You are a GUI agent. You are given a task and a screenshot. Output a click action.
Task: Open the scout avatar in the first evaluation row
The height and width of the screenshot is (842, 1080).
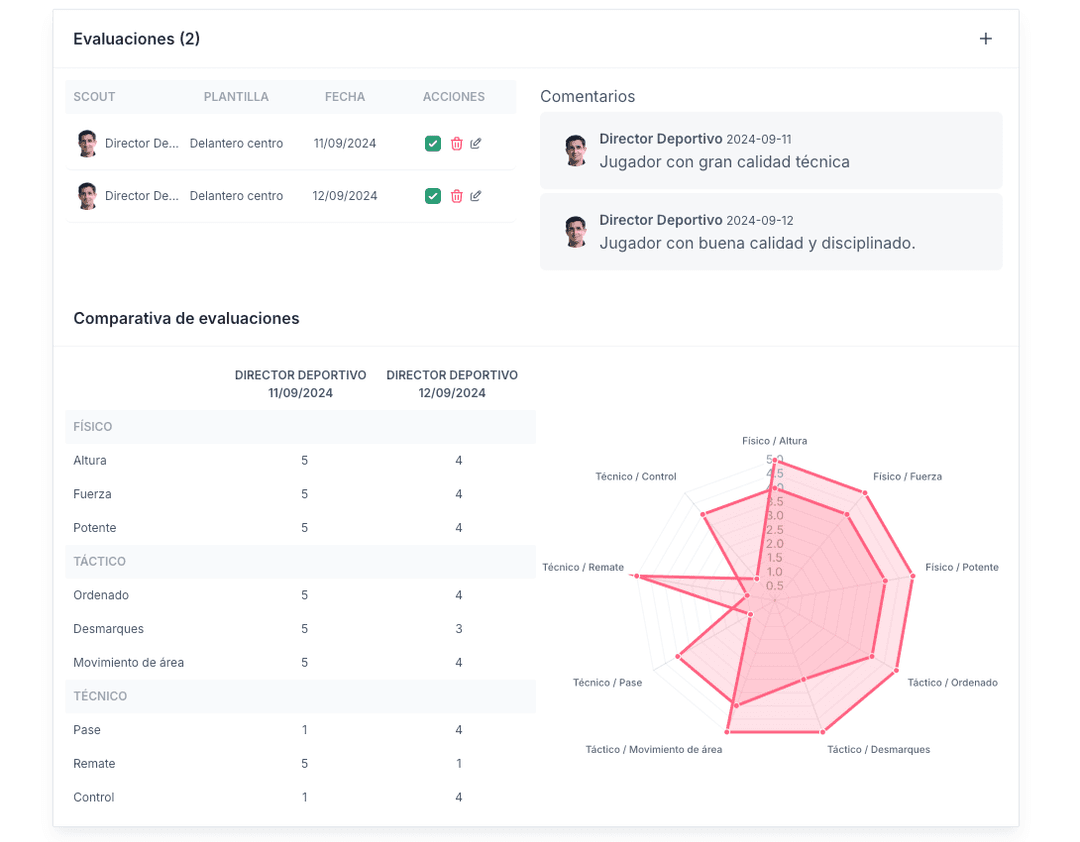(x=87, y=143)
